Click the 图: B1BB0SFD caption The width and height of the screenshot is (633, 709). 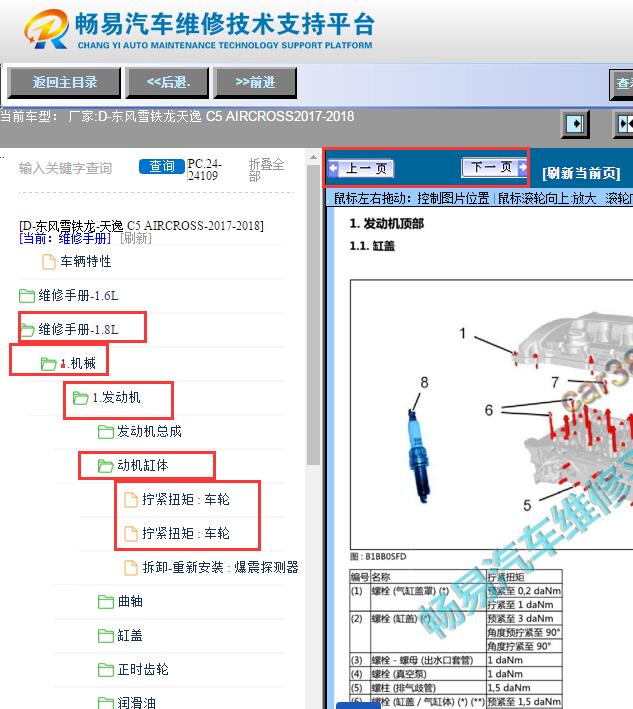pyautogui.click(x=378, y=556)
